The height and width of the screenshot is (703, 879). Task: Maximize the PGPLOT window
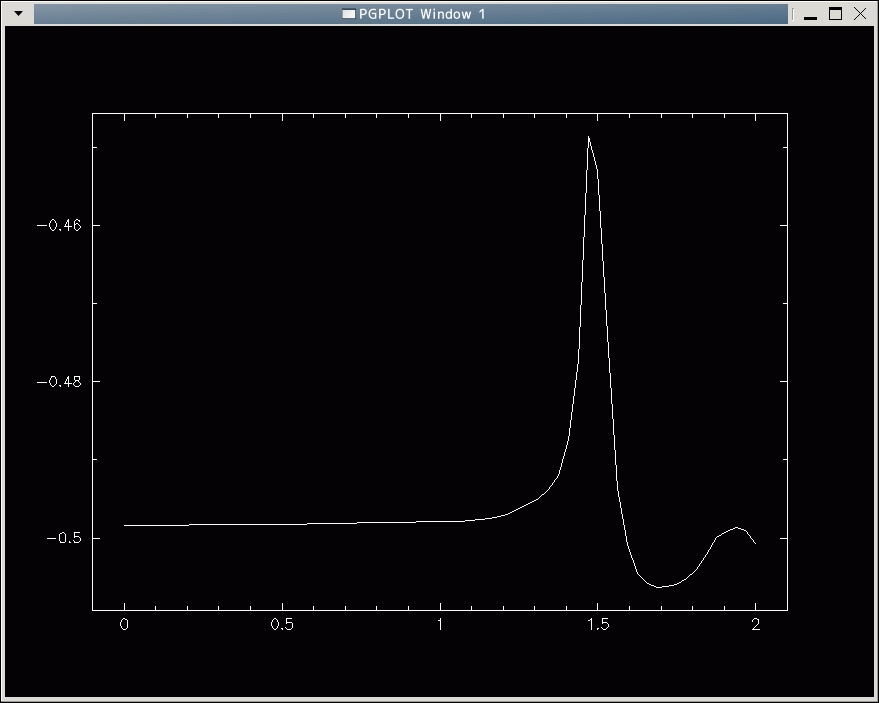click(x=835, y=13)
